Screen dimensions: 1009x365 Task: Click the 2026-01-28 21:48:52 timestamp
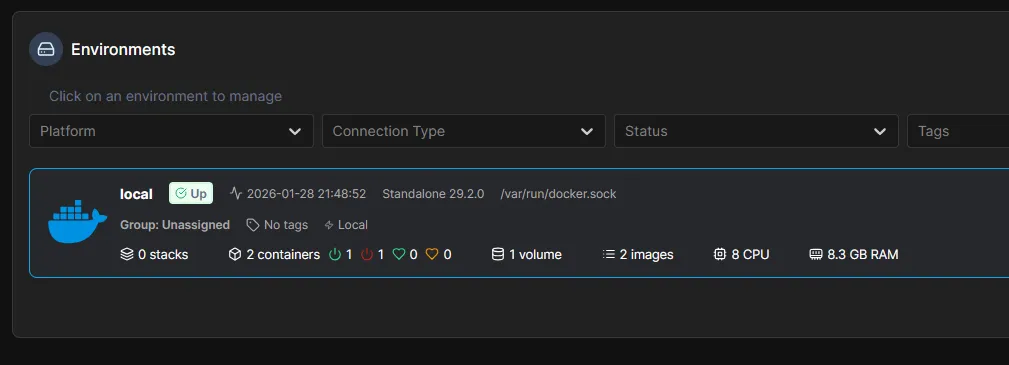[306, 194]
